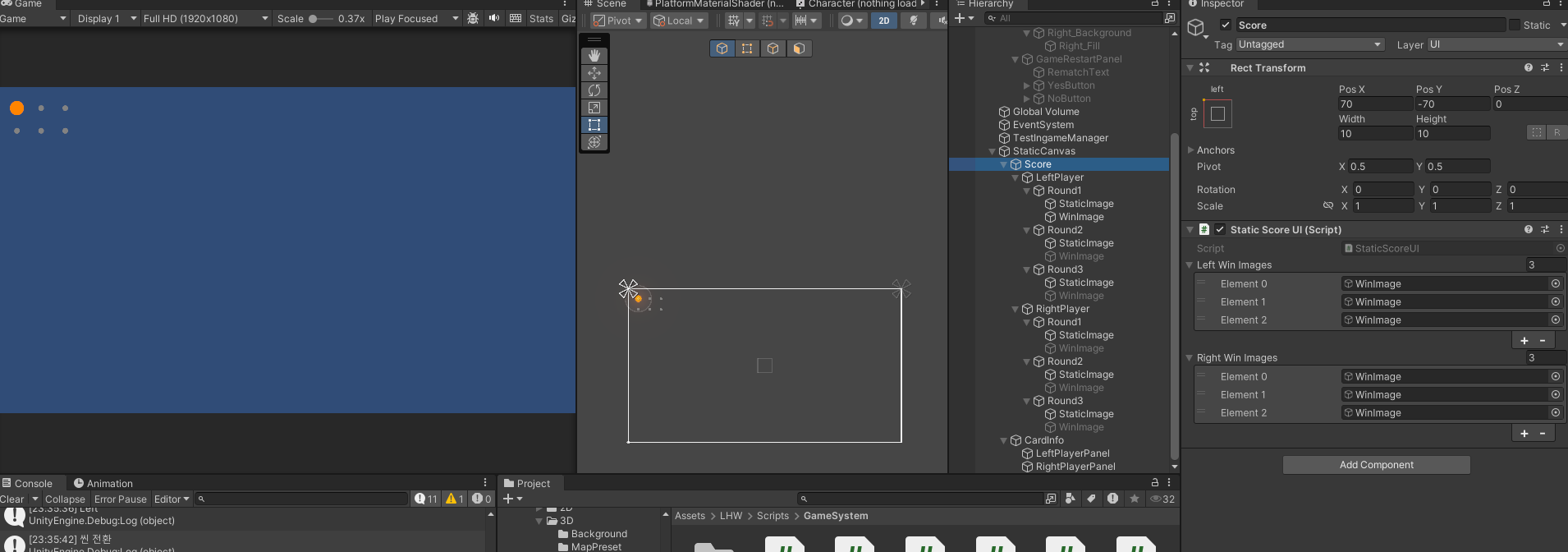Lock the Inspector panel
The width and height of the screenshot is (1568, 552).
click(x=1545, y=4)
